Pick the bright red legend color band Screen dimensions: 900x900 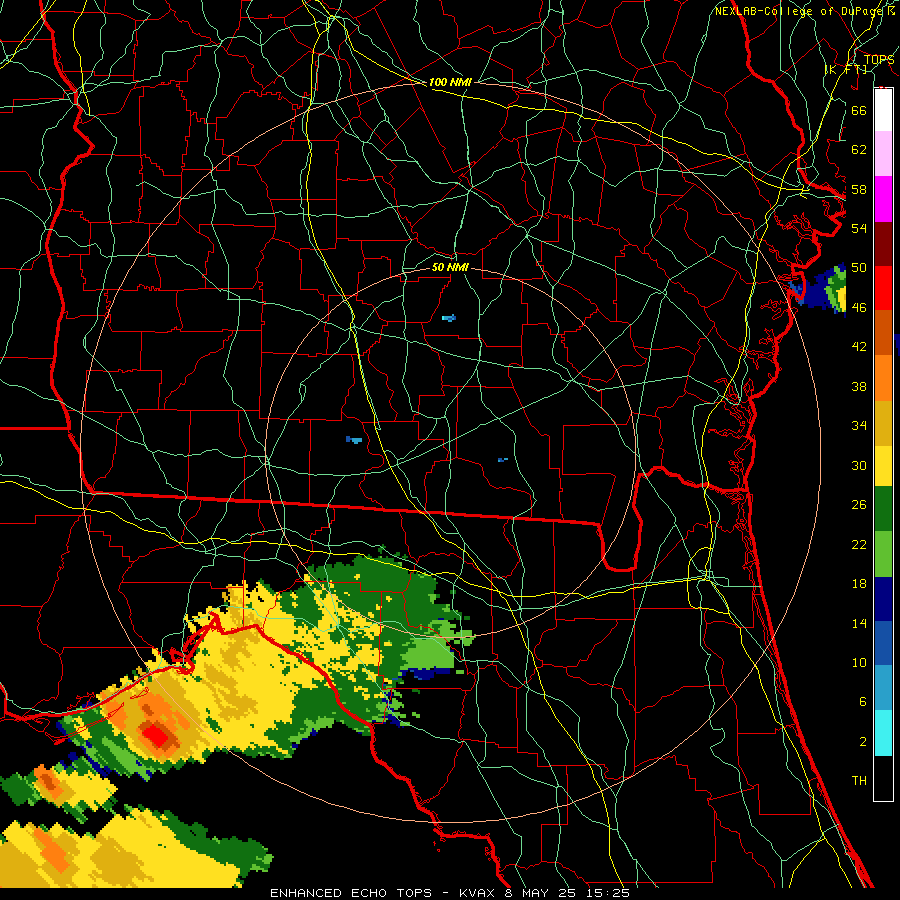[883, 288]
